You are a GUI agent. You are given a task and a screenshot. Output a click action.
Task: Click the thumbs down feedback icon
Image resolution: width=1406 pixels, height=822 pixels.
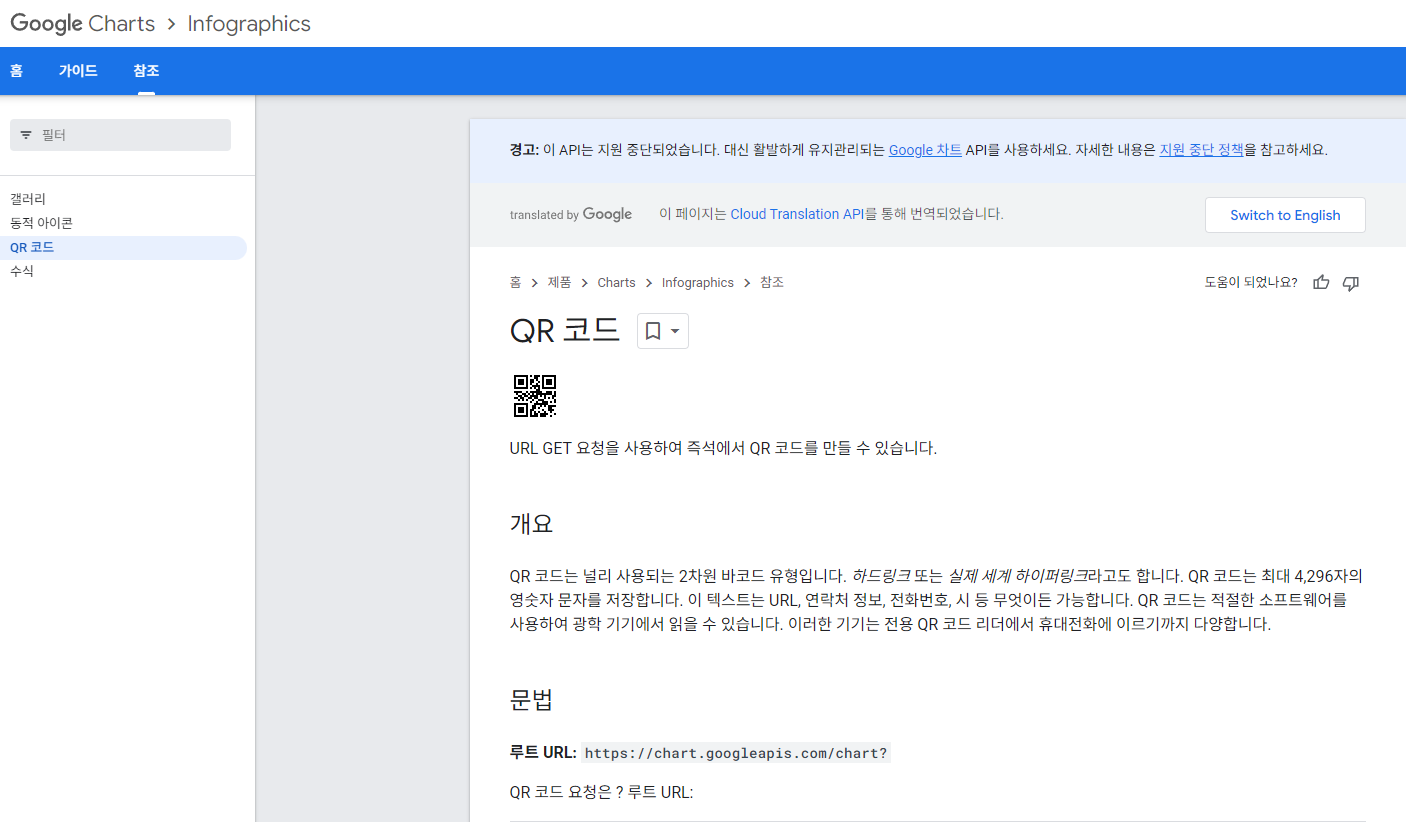[x=1351, y=283]
